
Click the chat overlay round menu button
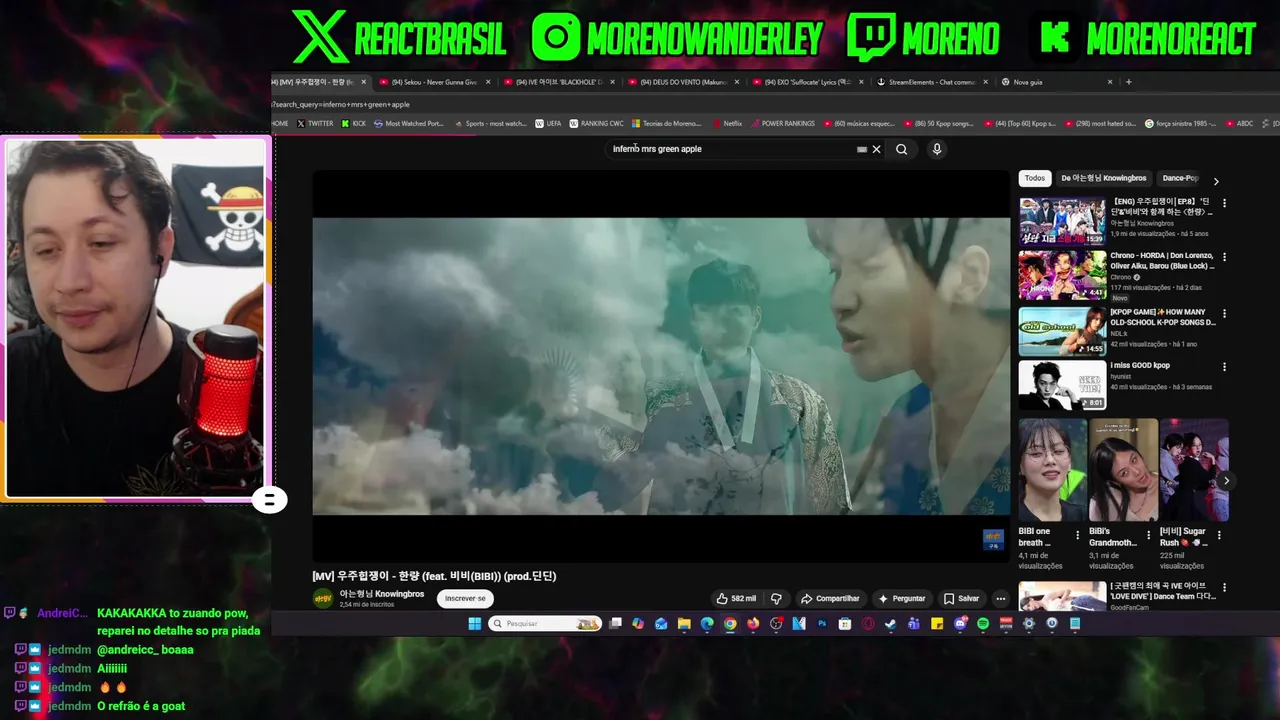pyautogui.click(x=269, y=500)
